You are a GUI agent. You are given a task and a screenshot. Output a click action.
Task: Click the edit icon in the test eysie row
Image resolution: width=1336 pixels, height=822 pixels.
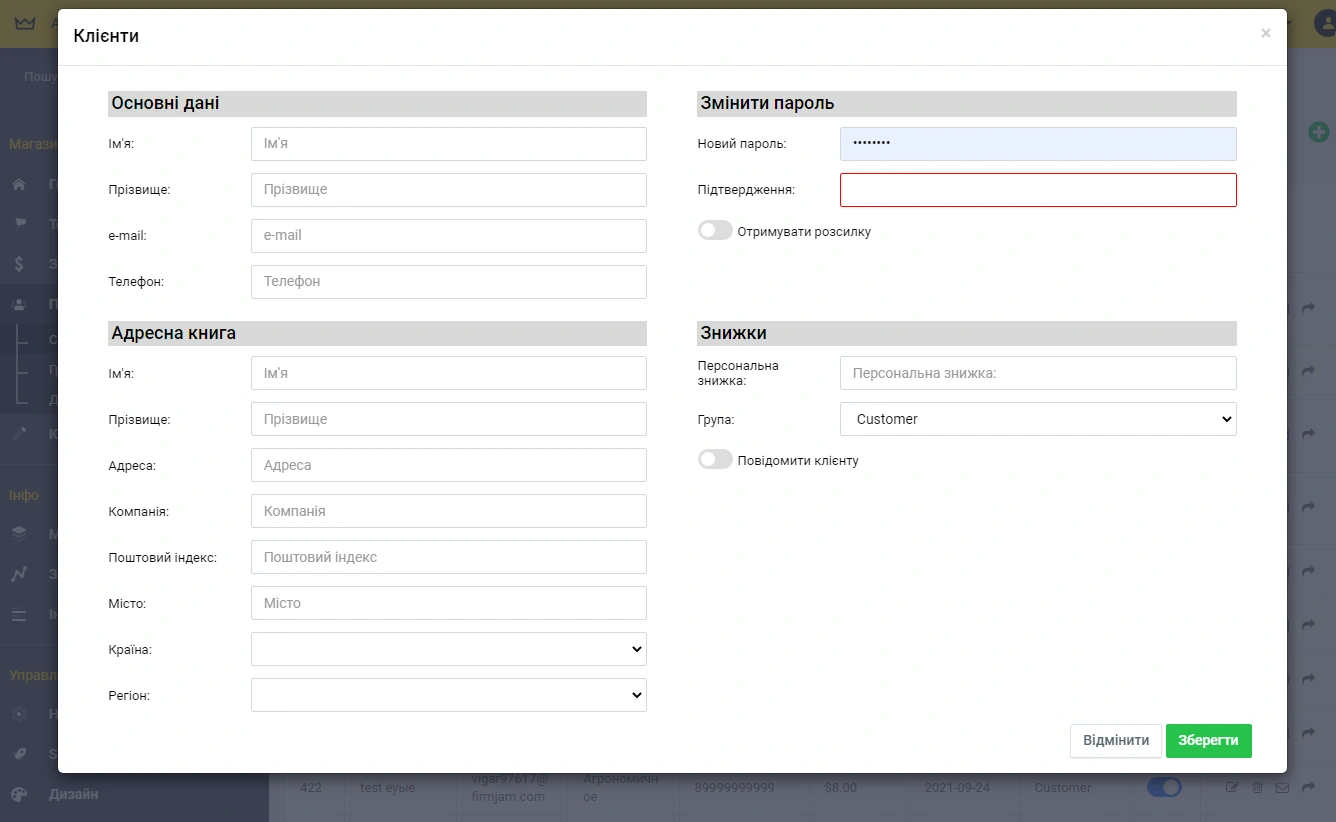click(x=1232, y=788)
